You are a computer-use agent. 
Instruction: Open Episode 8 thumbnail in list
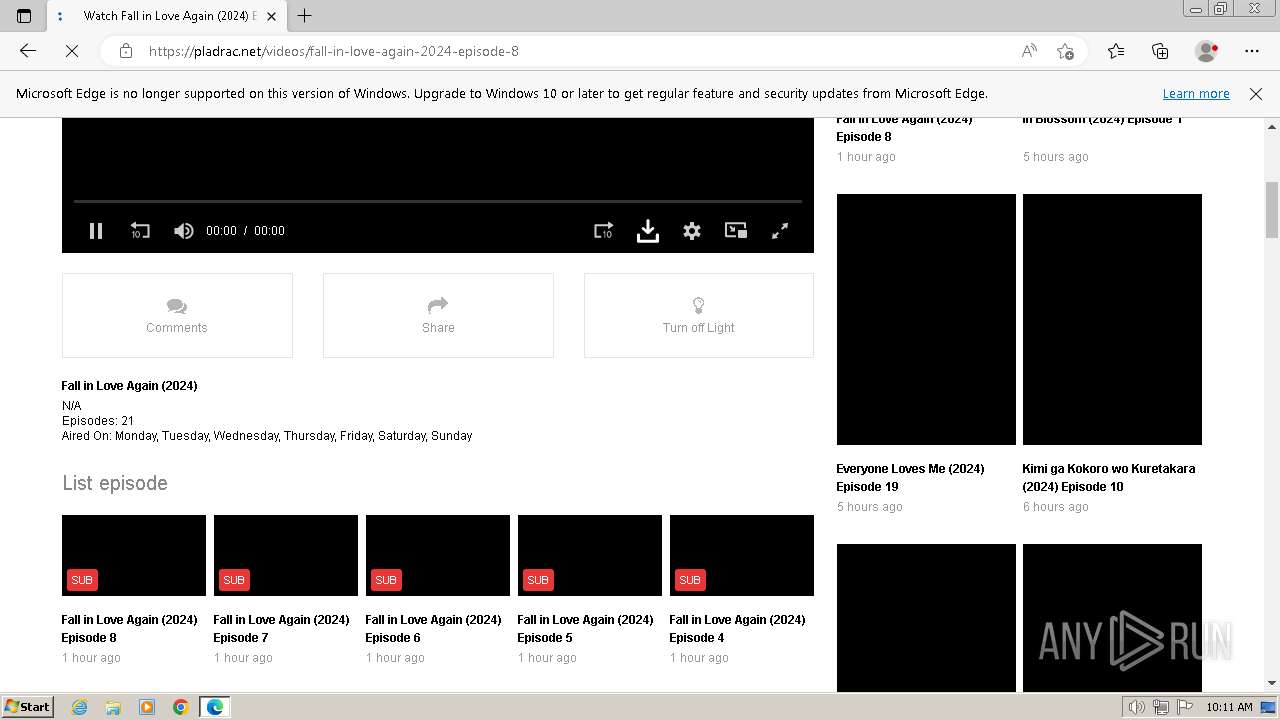[134, 555]
